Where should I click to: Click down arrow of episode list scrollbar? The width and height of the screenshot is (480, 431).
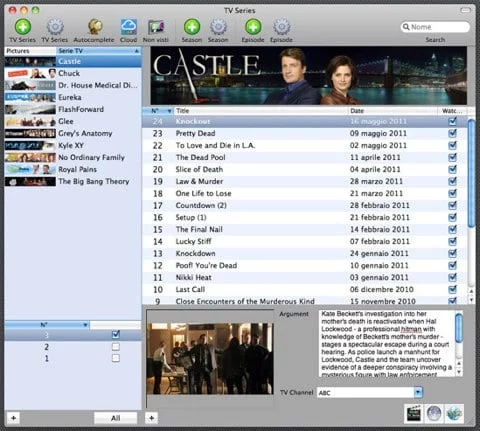pos(471,299)
